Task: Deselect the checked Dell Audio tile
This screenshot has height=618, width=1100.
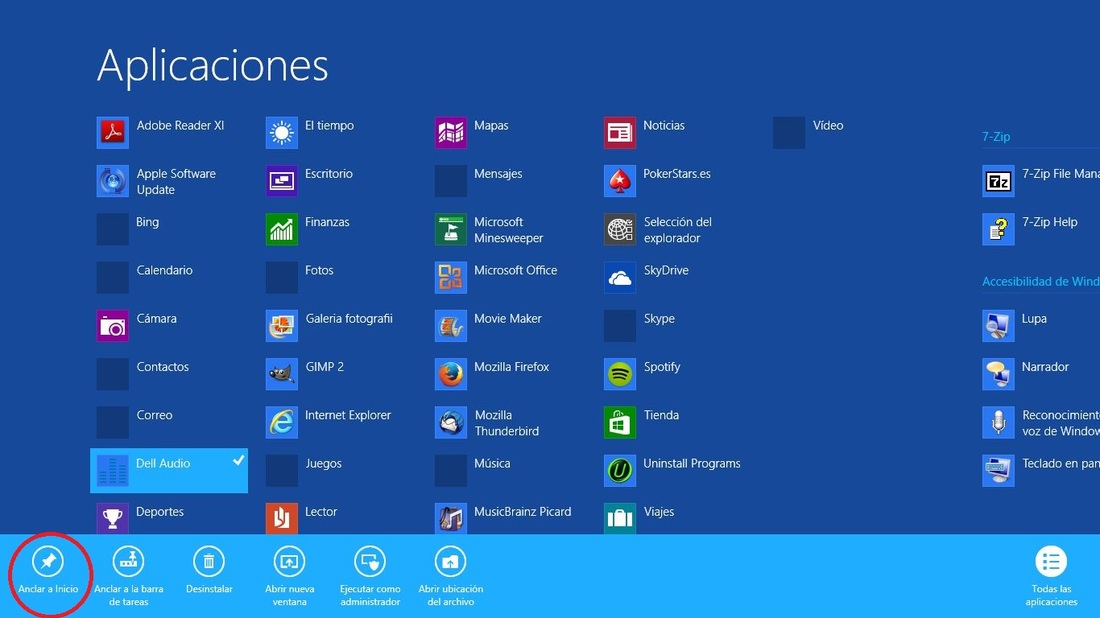Action: [x=169, y=470]
